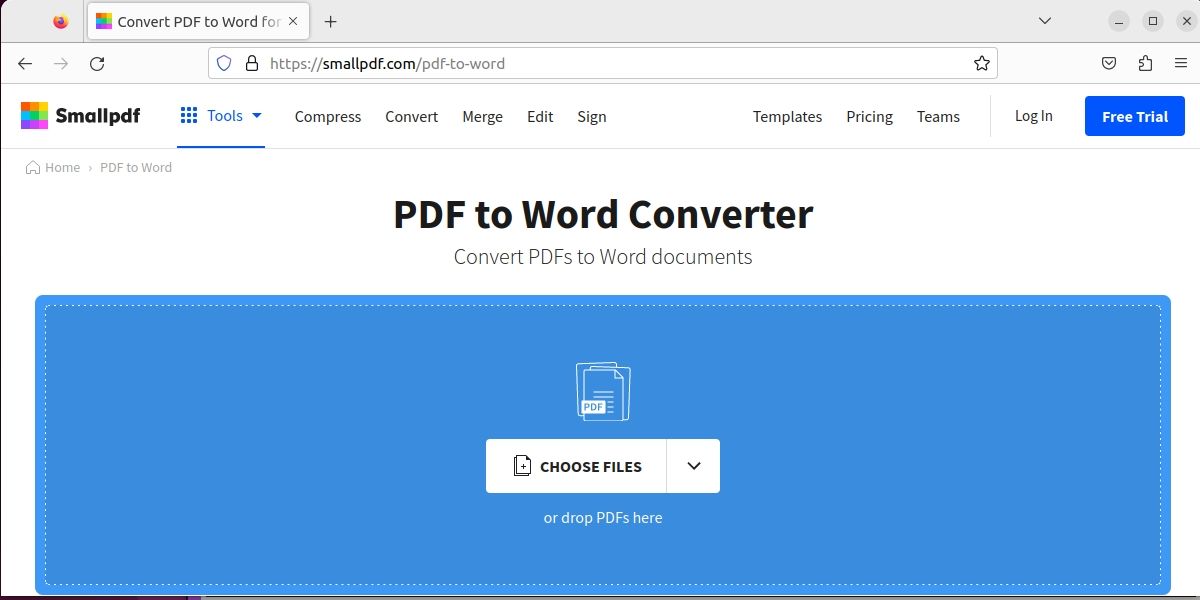Go back using the back arrow
Screen dimensions: 1200x600
point(24,63)
